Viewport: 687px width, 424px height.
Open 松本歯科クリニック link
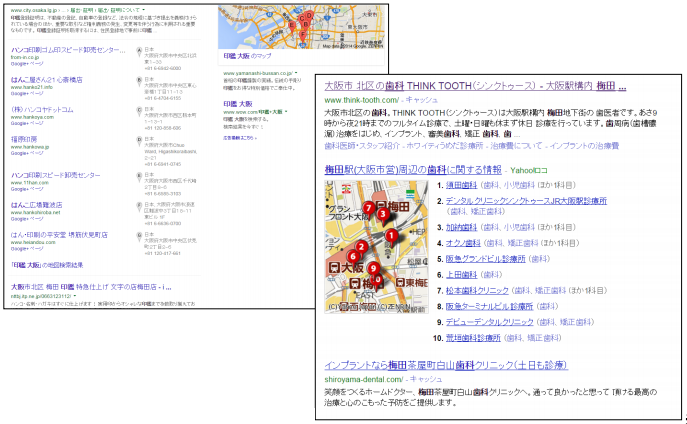pos(477,290)
